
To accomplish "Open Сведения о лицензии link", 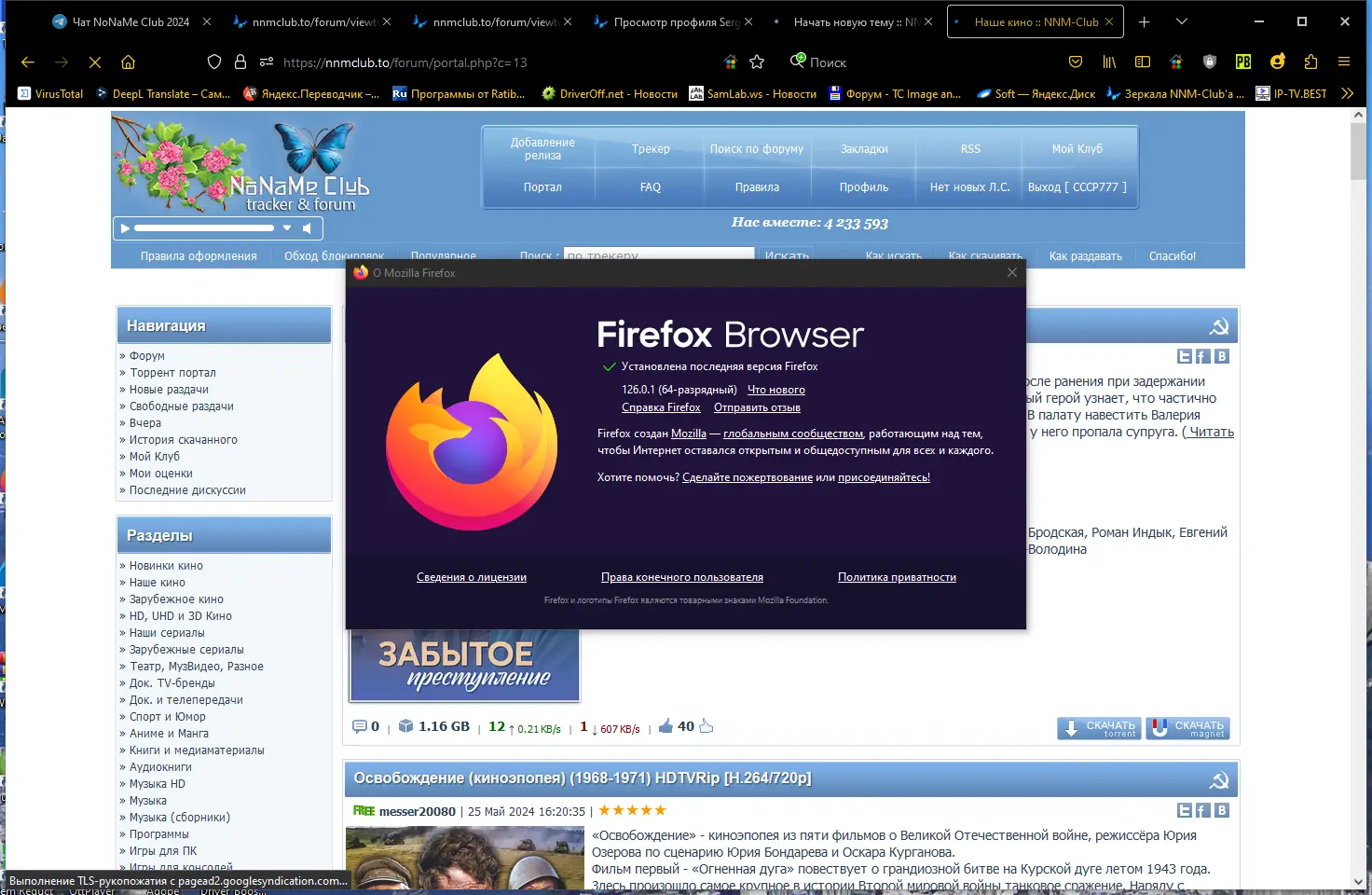I will pos(472,577).
